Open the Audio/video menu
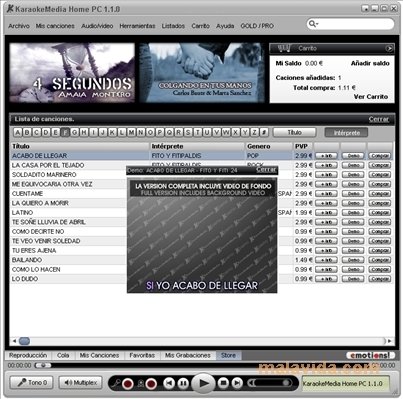The width and height of the screenshot is (403, 399). coord(97,26)
